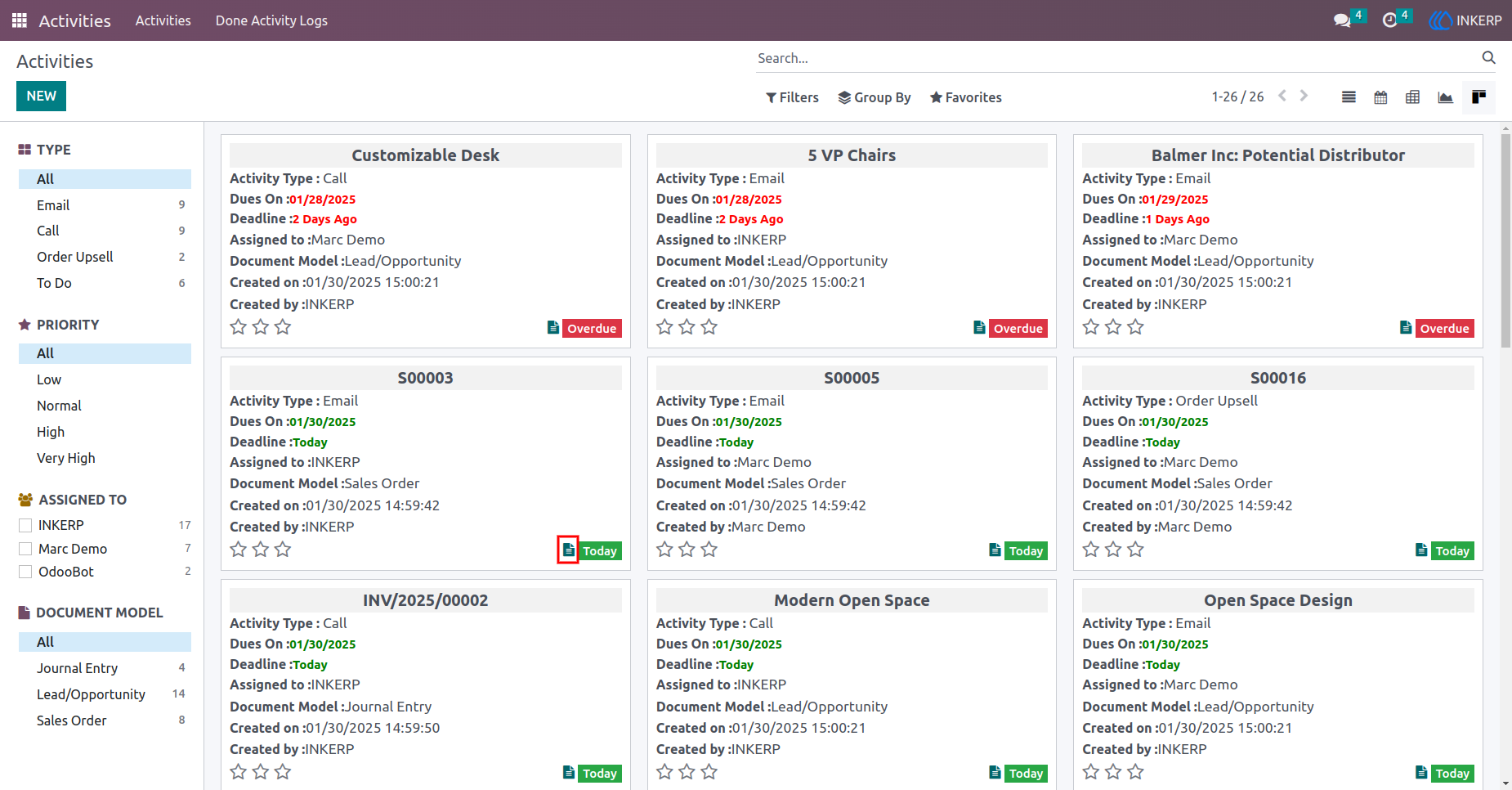This screenshot has height=790, width=1512.
Task: Switch to pivot table view
Action: coord(1412,97)
